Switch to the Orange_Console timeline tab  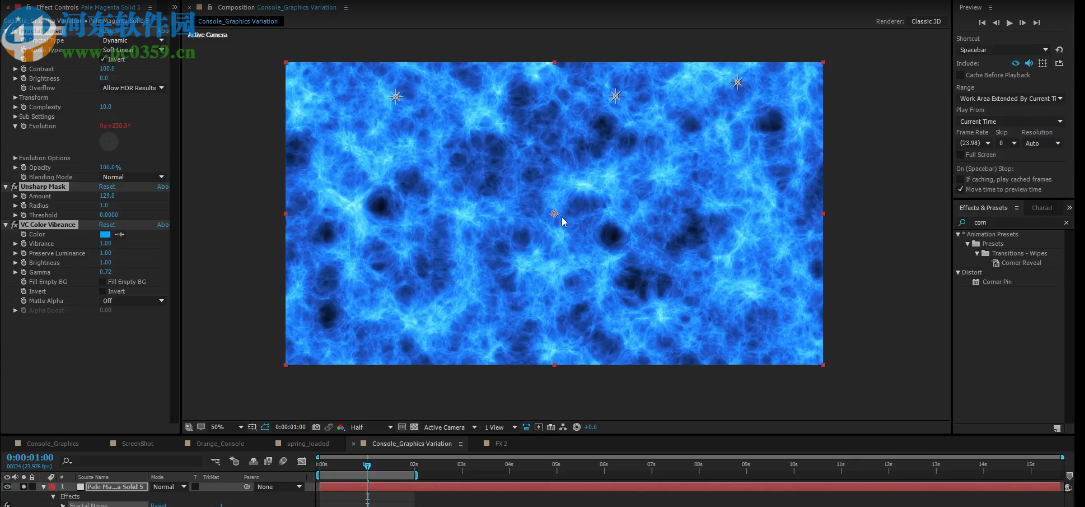click(x=219, y=443)
